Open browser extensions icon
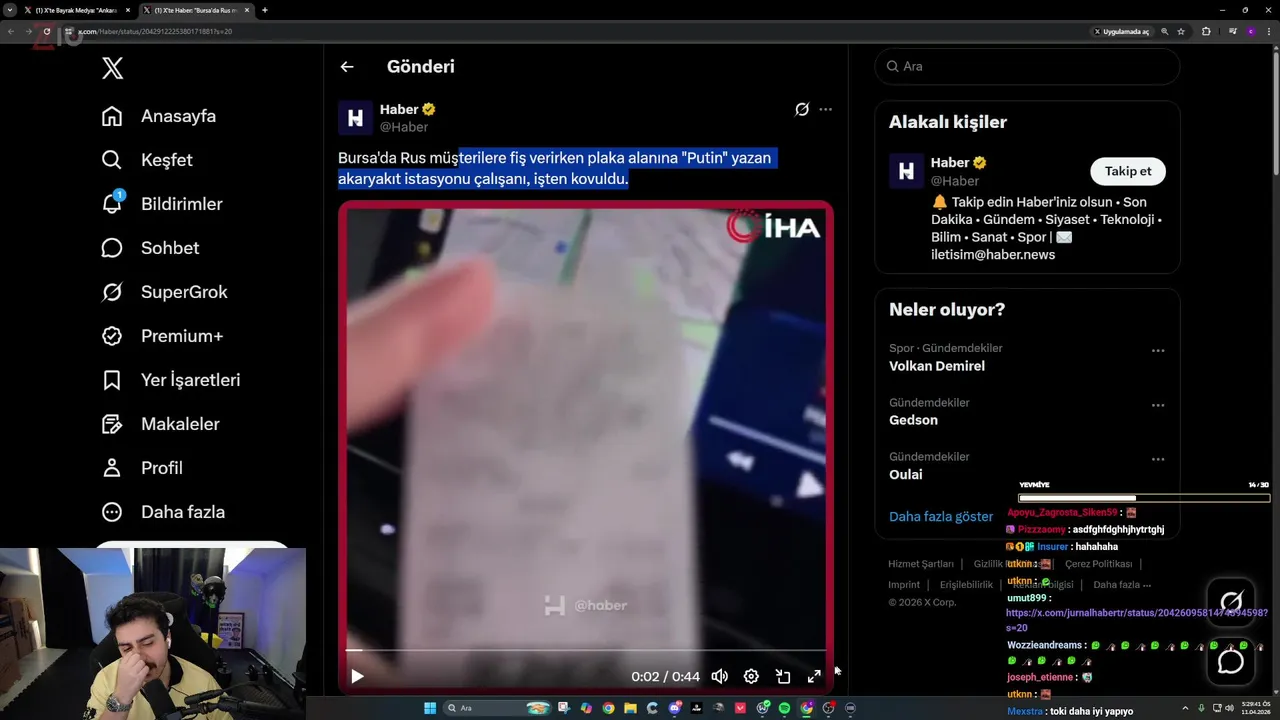1280x720 pixels. [x=1206, y=31]
